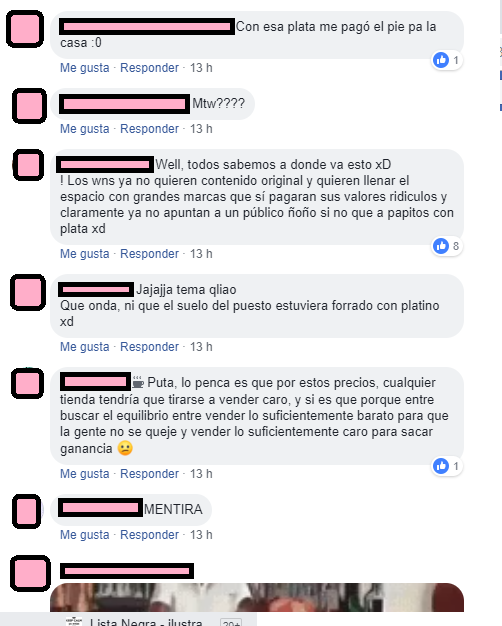Open avatar of 'Well, todos sabemos' commenter
Image resolution: width=502 pixels, height=626 pixels.
(x=29, y=165)
